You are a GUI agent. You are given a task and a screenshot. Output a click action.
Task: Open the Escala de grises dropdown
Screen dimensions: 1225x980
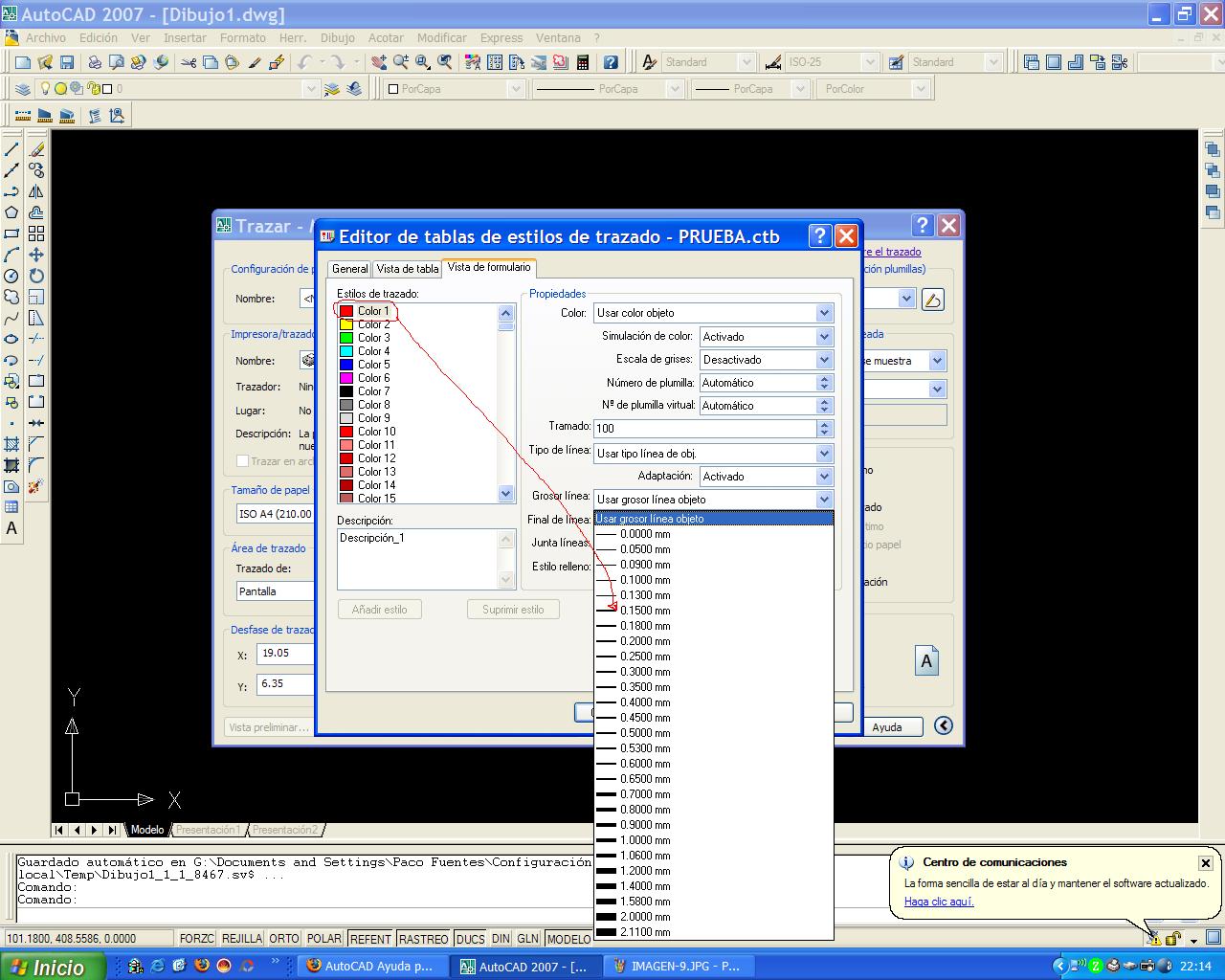[824, 360]
